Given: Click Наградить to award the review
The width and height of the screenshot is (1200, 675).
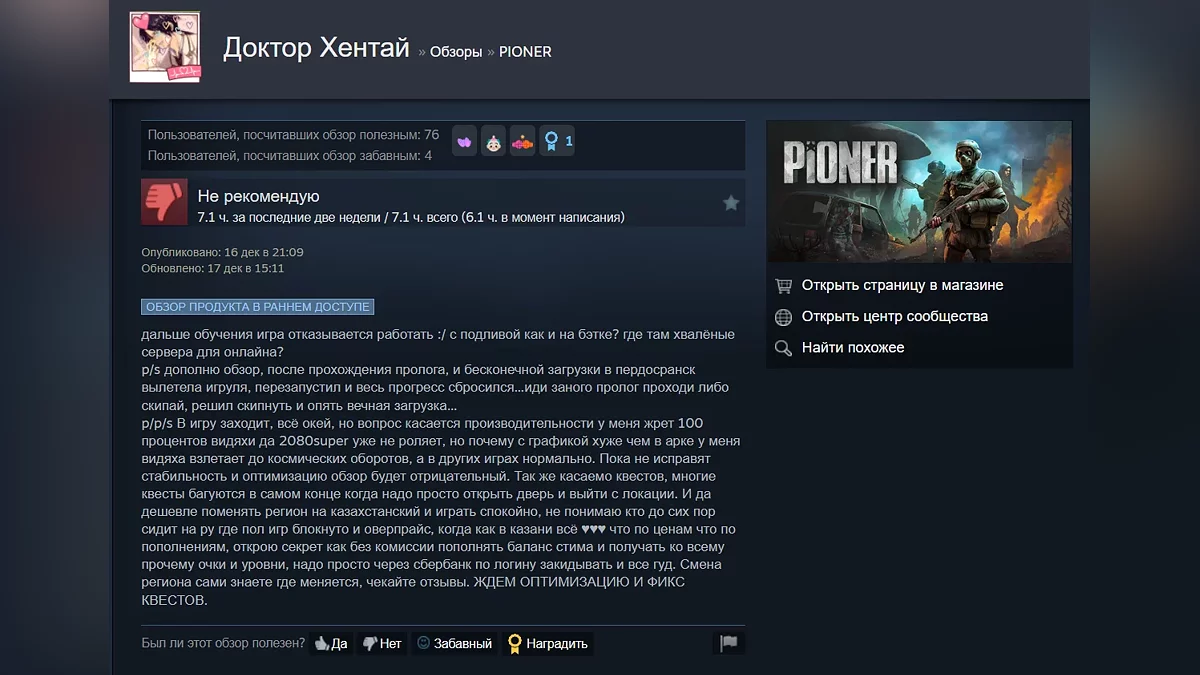Looking at the screenshot, I should coord(548,643).
